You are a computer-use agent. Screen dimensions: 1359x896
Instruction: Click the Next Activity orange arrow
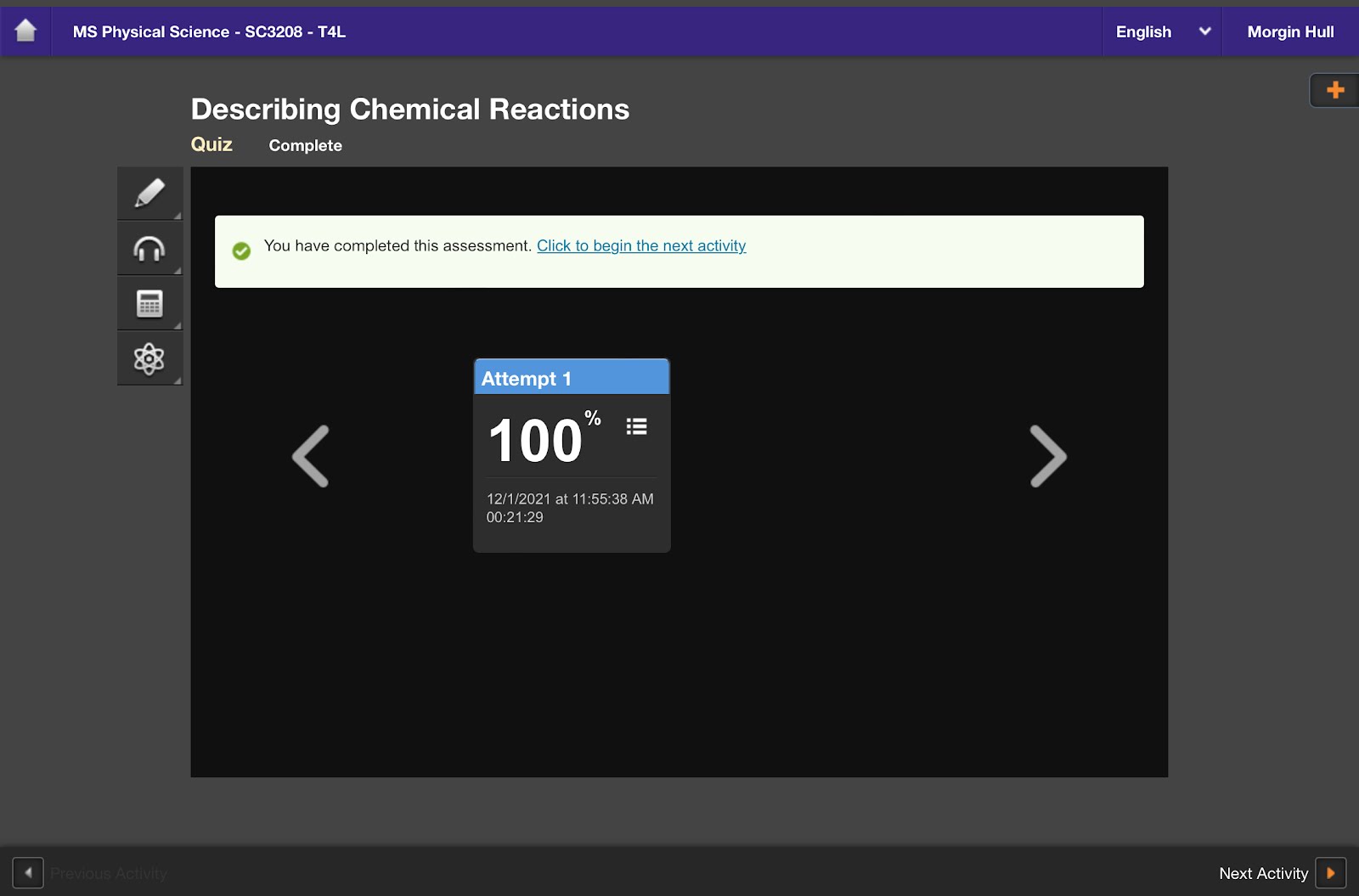(1331, 873)
